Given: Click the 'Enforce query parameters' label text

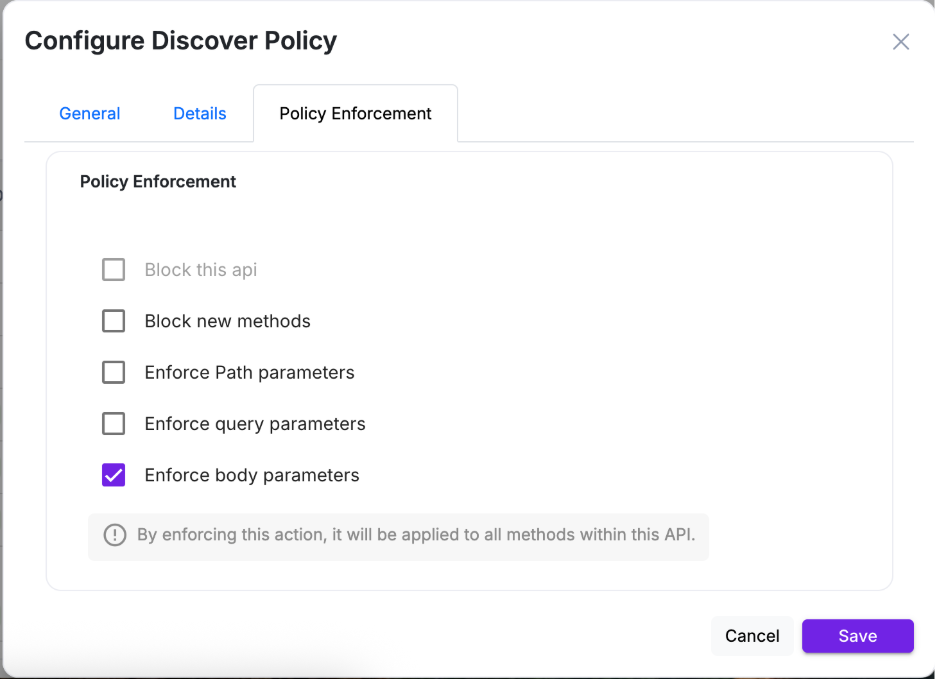Looking at the screenshot, I should (255, 424).
